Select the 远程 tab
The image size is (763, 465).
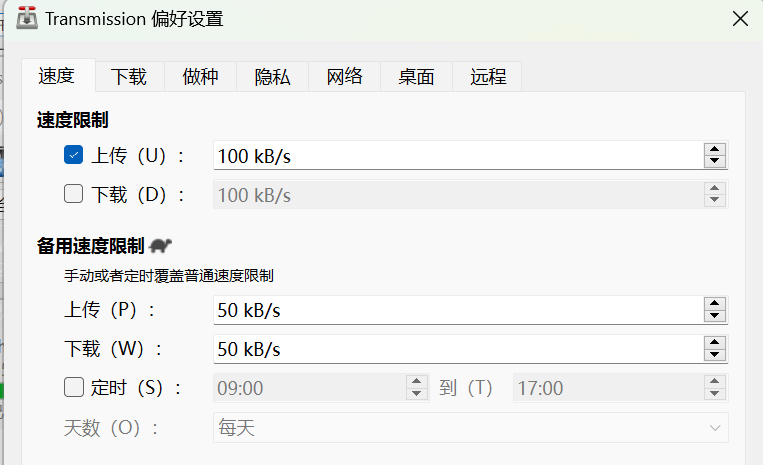point(488,76)
